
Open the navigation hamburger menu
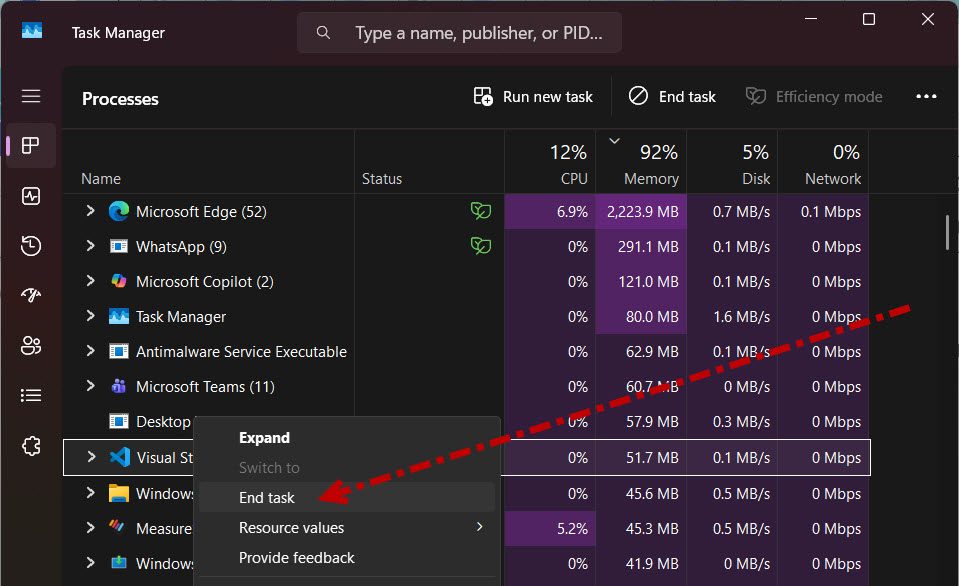[30, 95]
